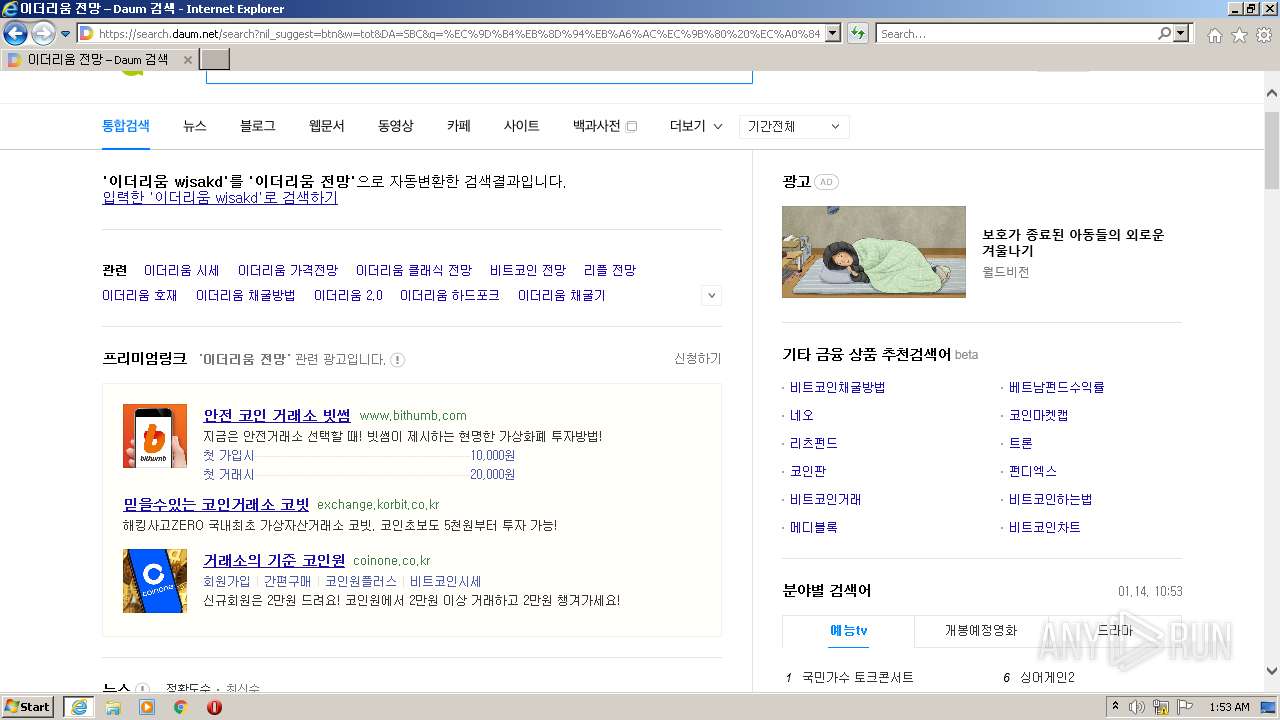Select the 예능tv category tab
This screenshot has height=720, width=1280.
[x=848, y=631]
